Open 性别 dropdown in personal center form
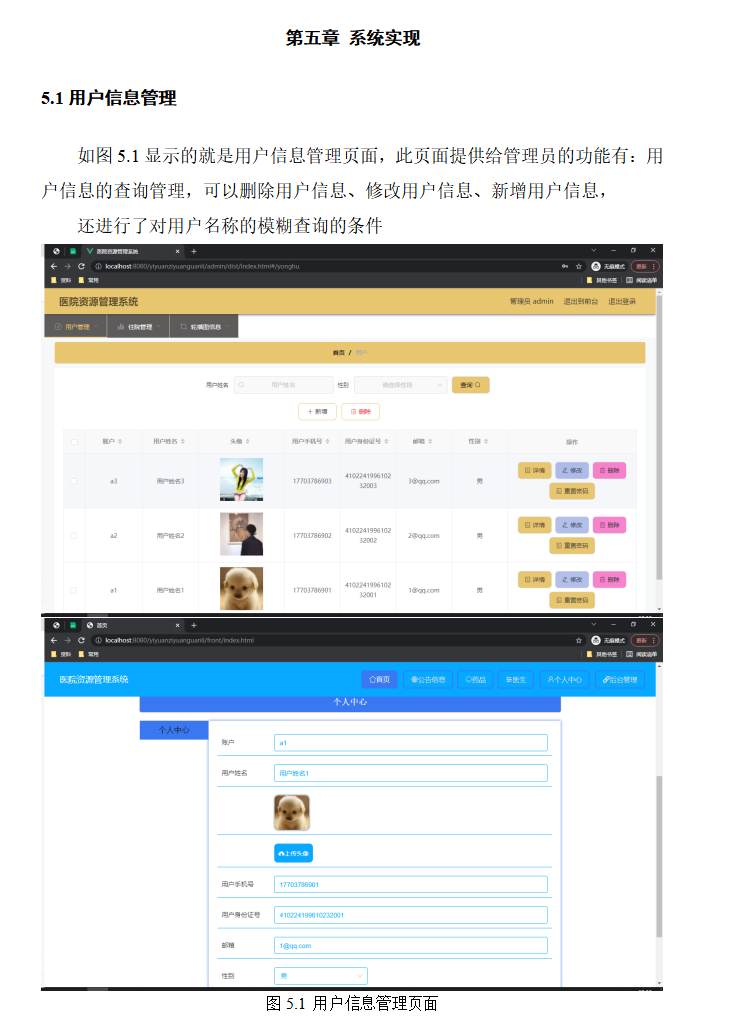747x1033 pixels. pyautogui.click(x=320, y=976)
